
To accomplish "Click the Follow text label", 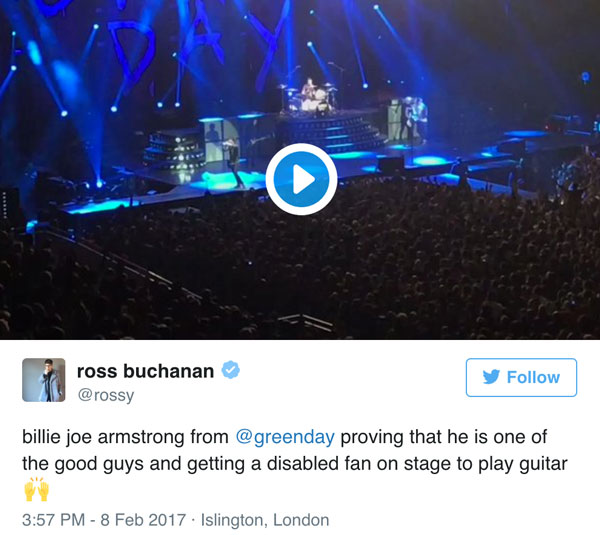I will 533,377.
